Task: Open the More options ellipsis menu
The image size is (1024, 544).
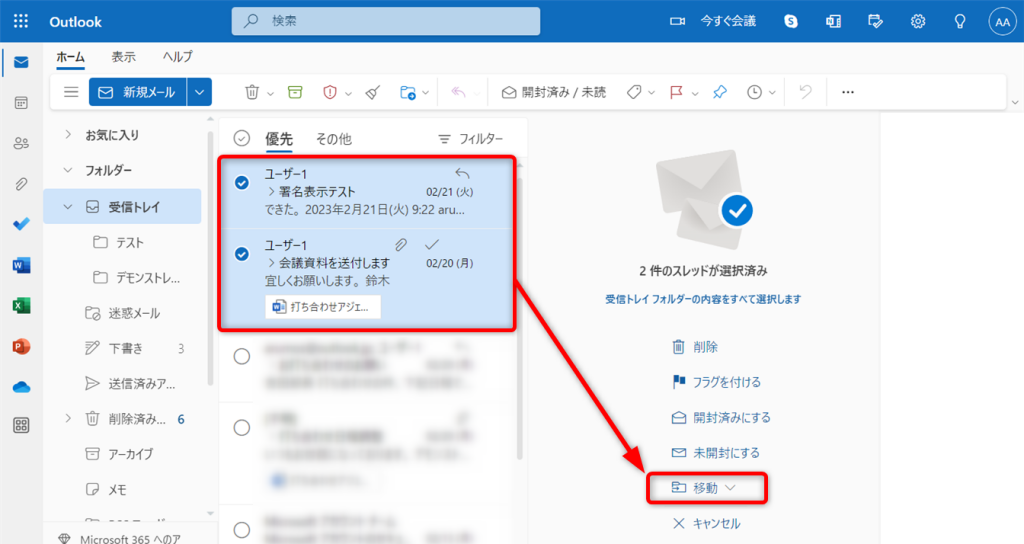Action: (848, 92)
